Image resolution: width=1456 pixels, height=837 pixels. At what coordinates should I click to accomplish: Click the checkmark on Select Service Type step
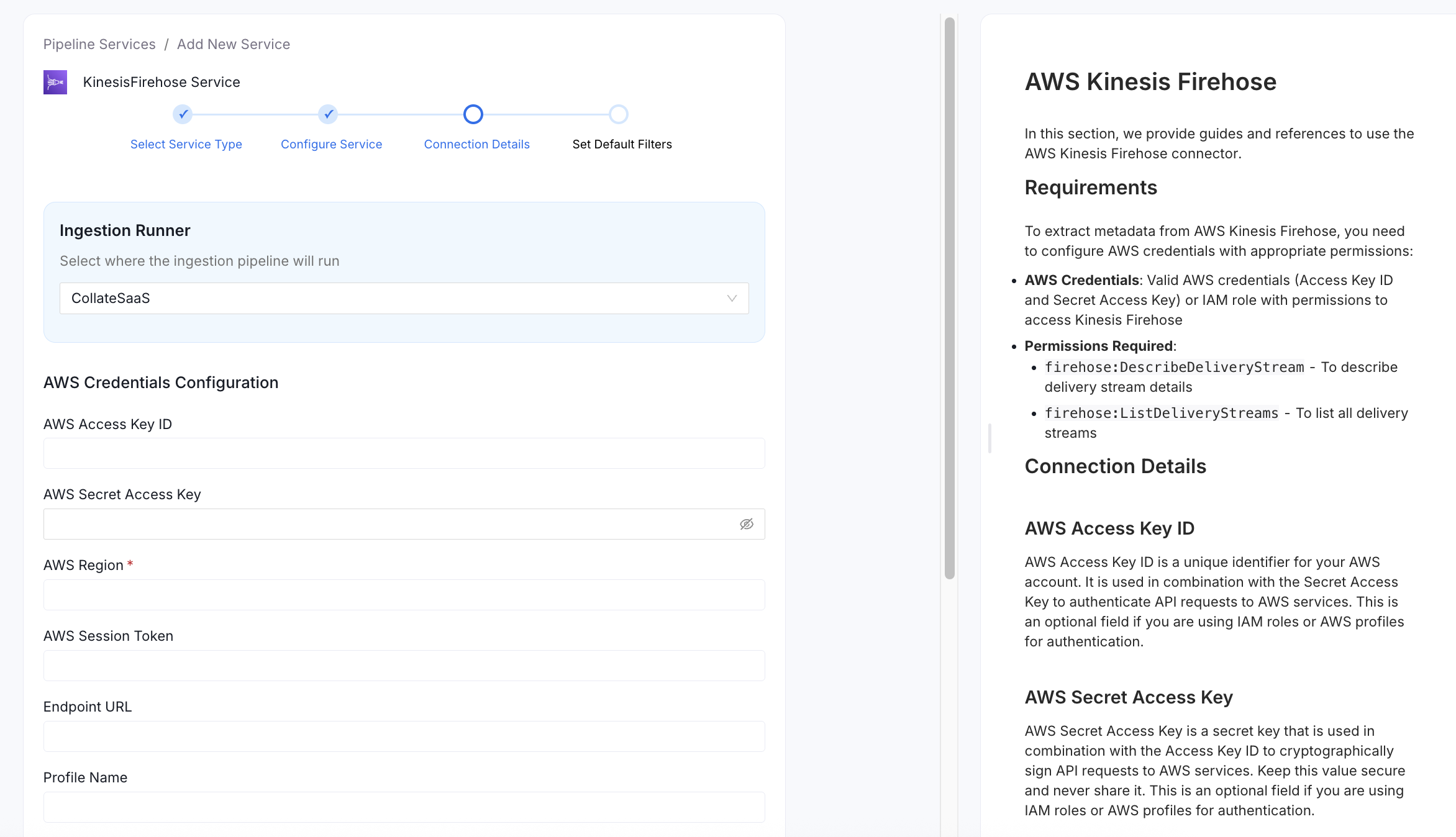tap(183, 114)
